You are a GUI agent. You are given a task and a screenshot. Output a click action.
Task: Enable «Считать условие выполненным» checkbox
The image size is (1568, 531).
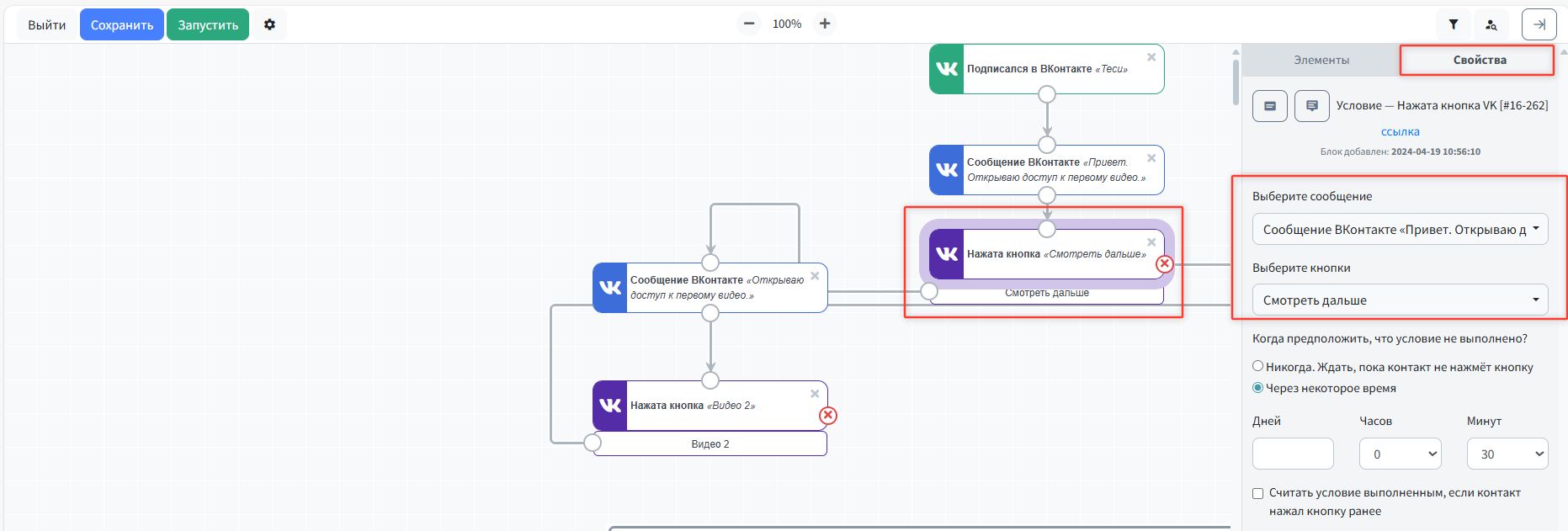click(1257, 494)
